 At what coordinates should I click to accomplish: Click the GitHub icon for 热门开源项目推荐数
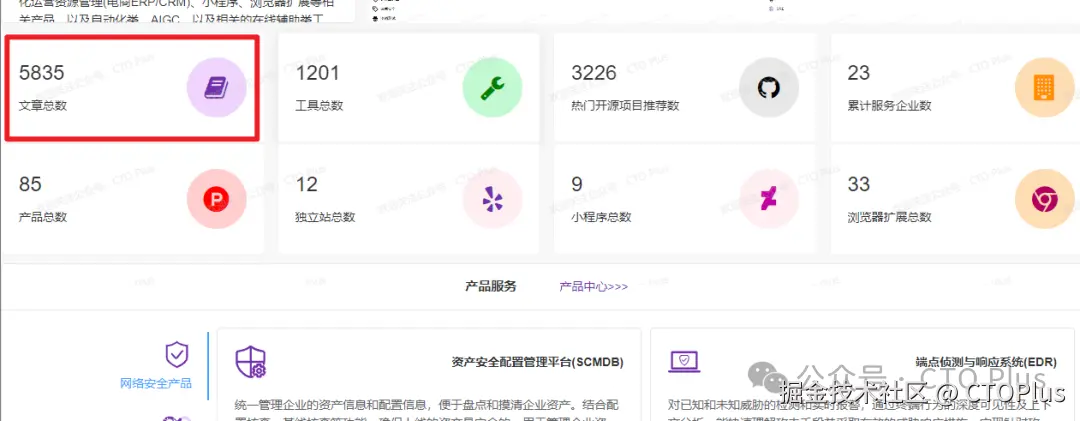click(x=769, y=88)
